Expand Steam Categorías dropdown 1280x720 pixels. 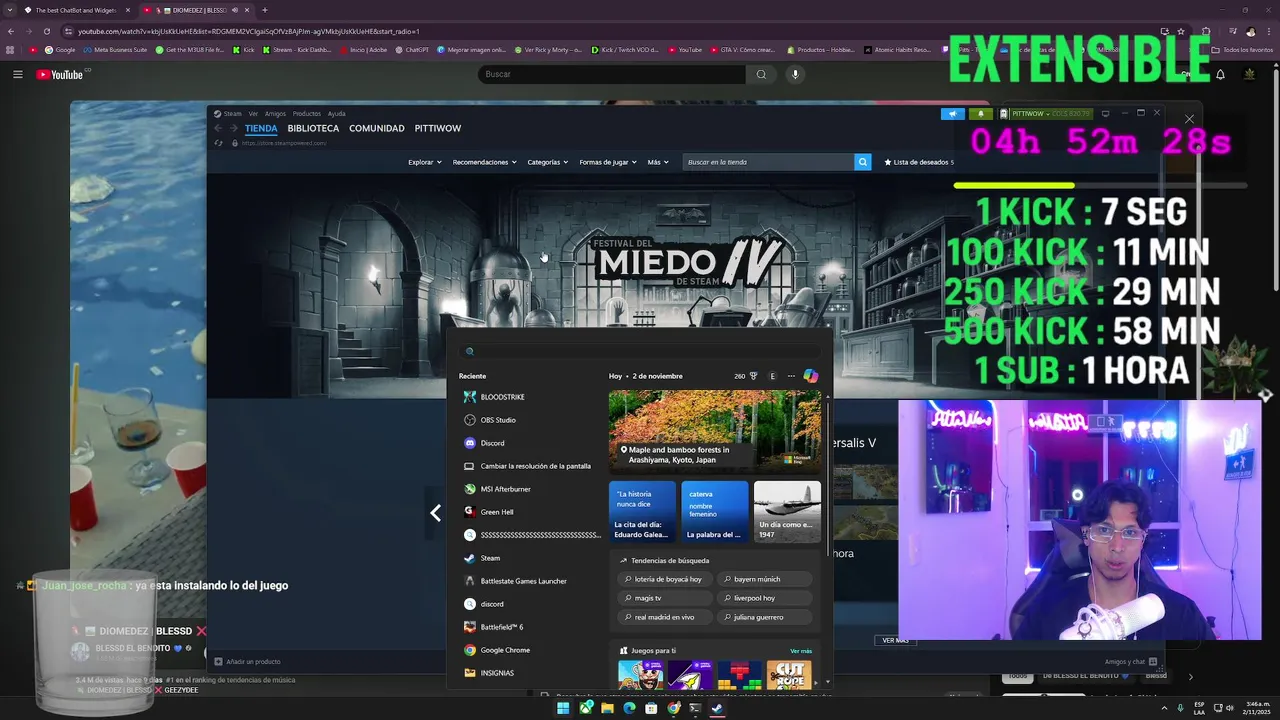[x=547, y=162]
